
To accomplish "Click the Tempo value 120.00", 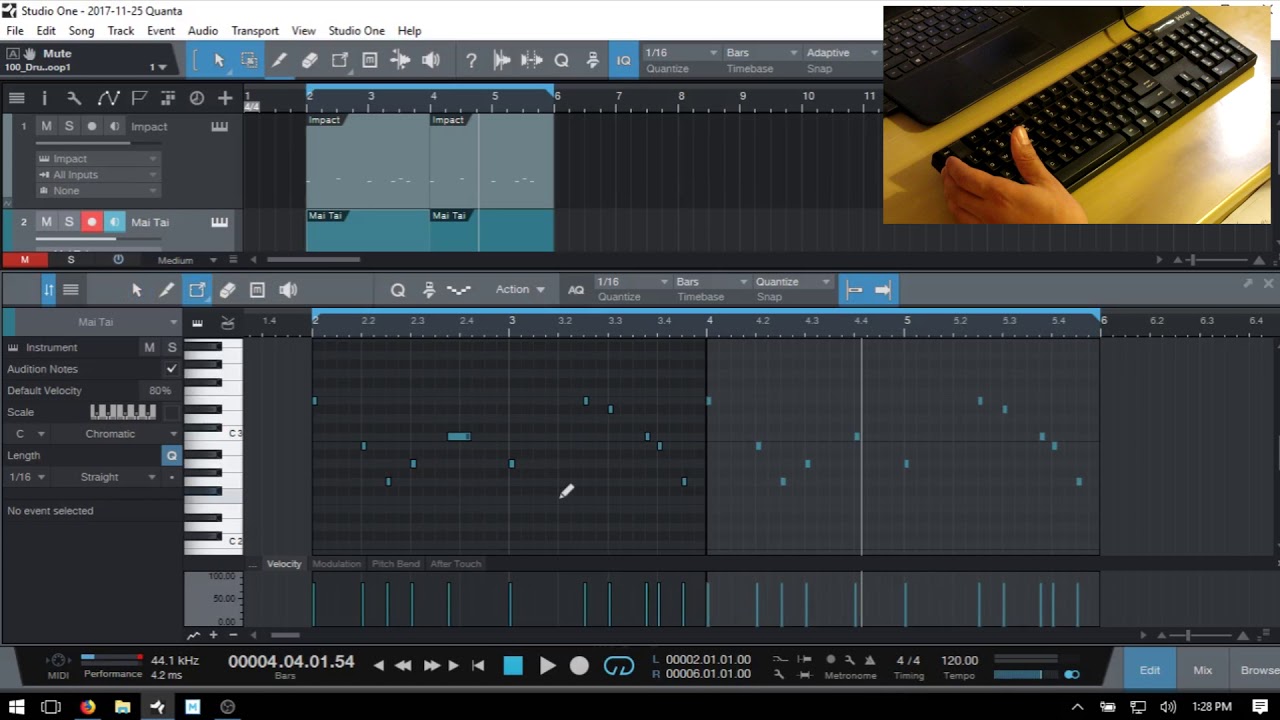I will click(959, 660).
